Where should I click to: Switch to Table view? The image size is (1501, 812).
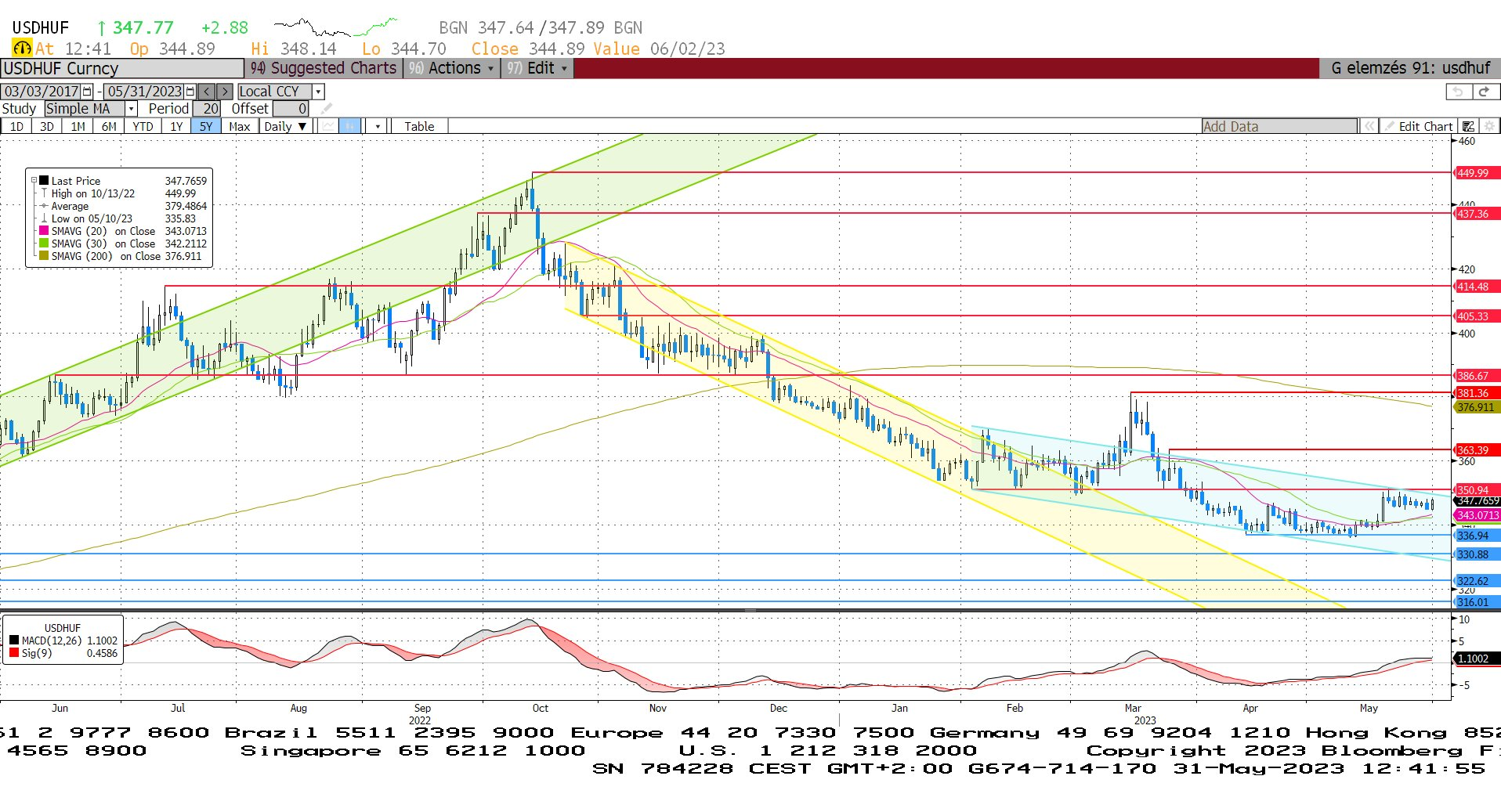coord(419,126)
